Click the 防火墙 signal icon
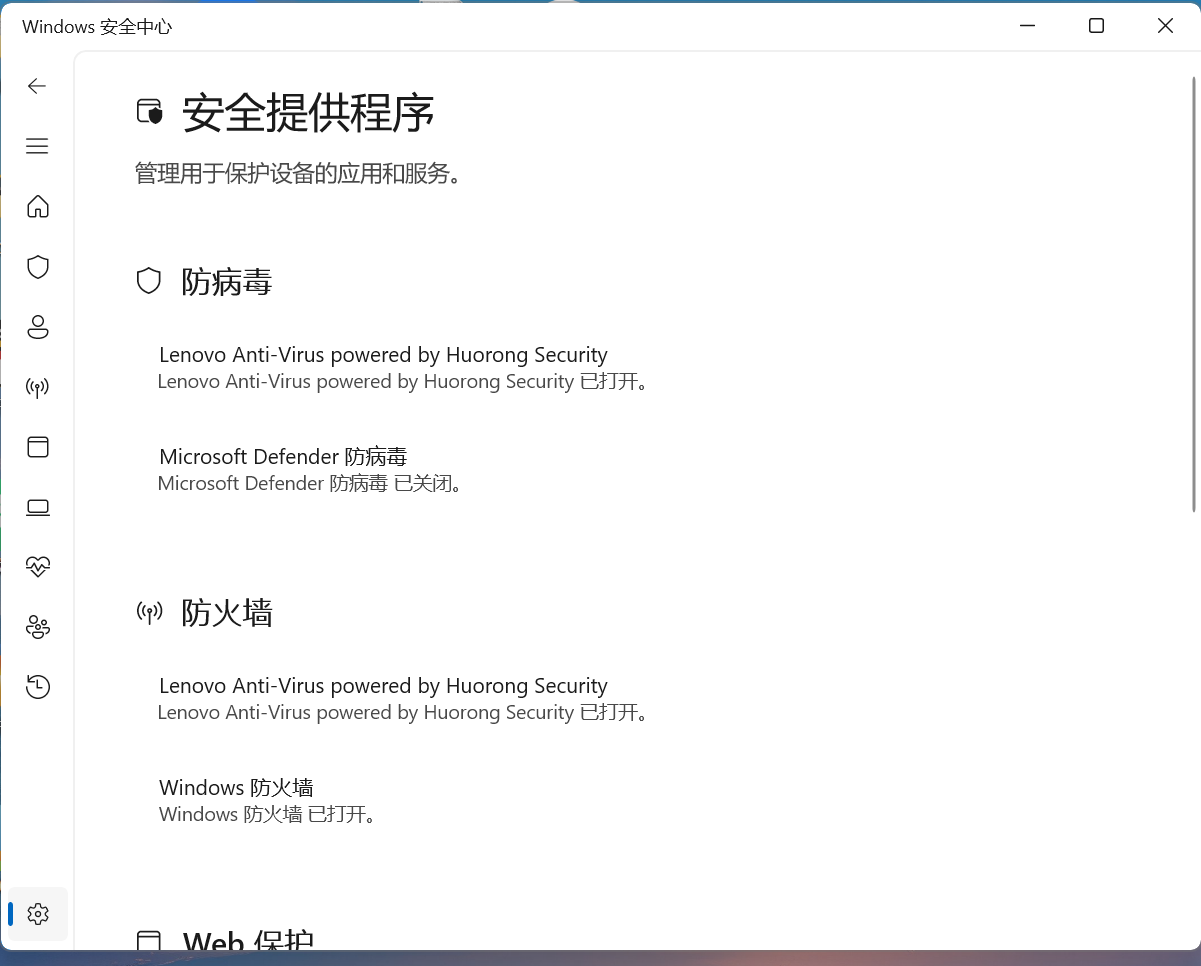The height and width of the screenshot is (966, 1201). (149, 612)
